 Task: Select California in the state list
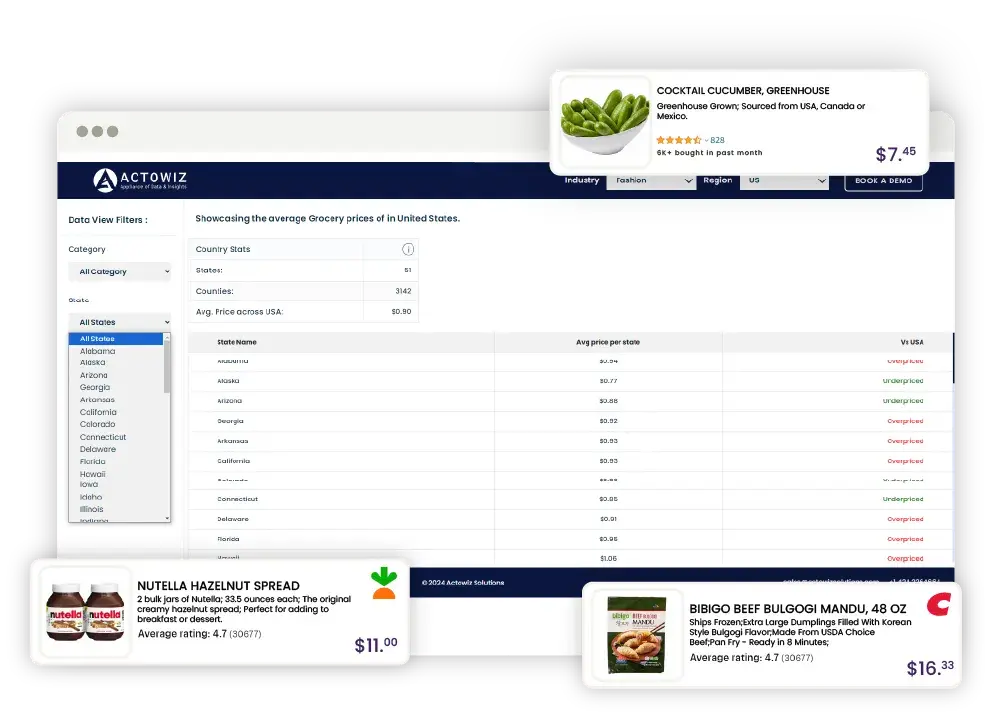point(98,412)
